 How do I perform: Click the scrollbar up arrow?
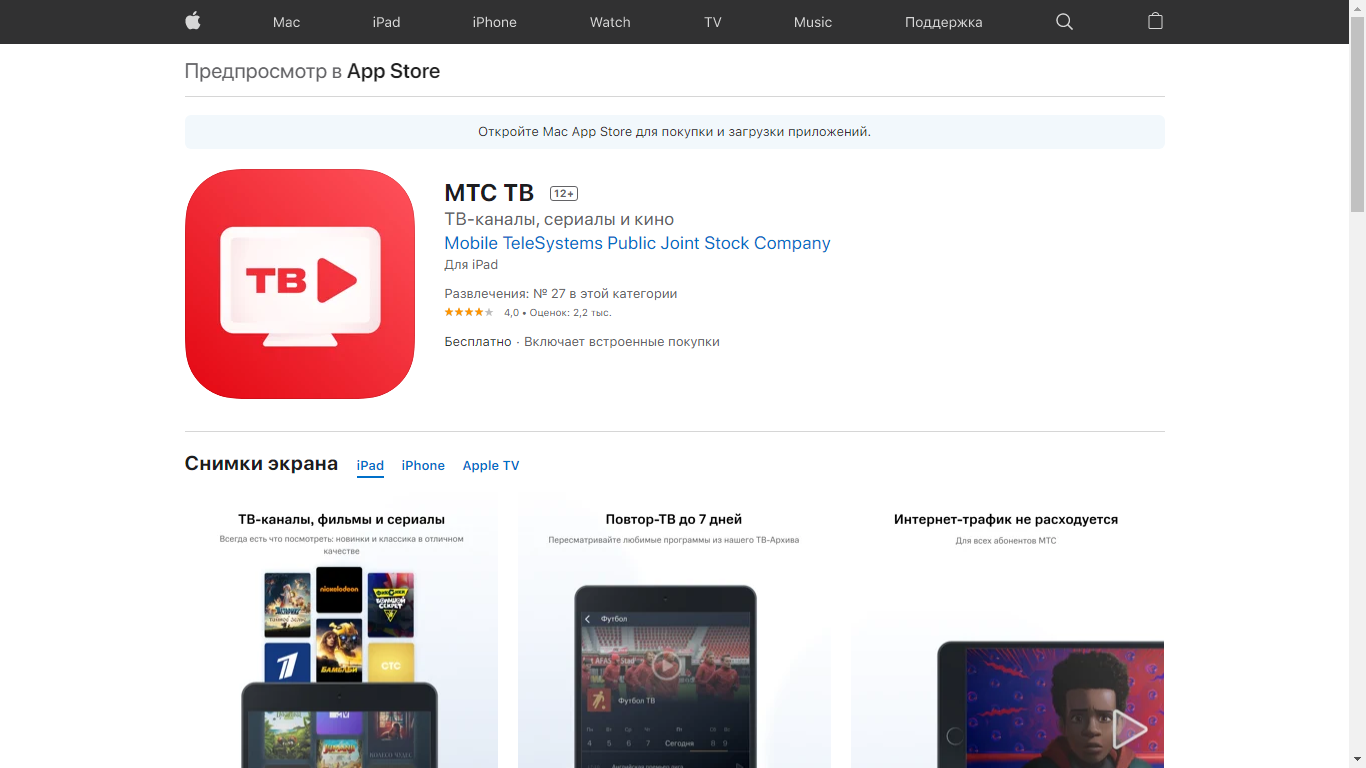point(1357,8)
